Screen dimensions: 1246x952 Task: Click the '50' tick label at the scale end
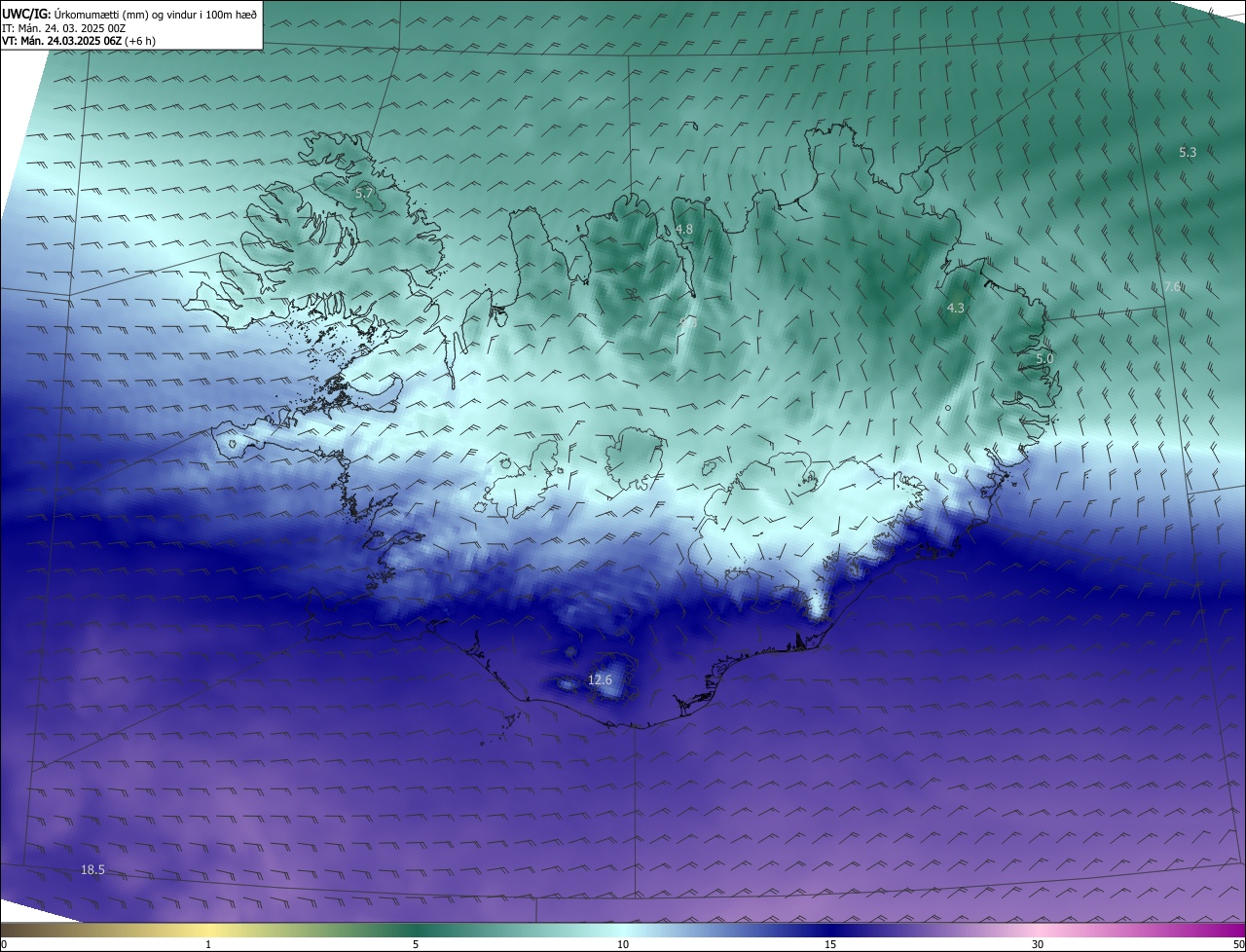coord(1238,944)
